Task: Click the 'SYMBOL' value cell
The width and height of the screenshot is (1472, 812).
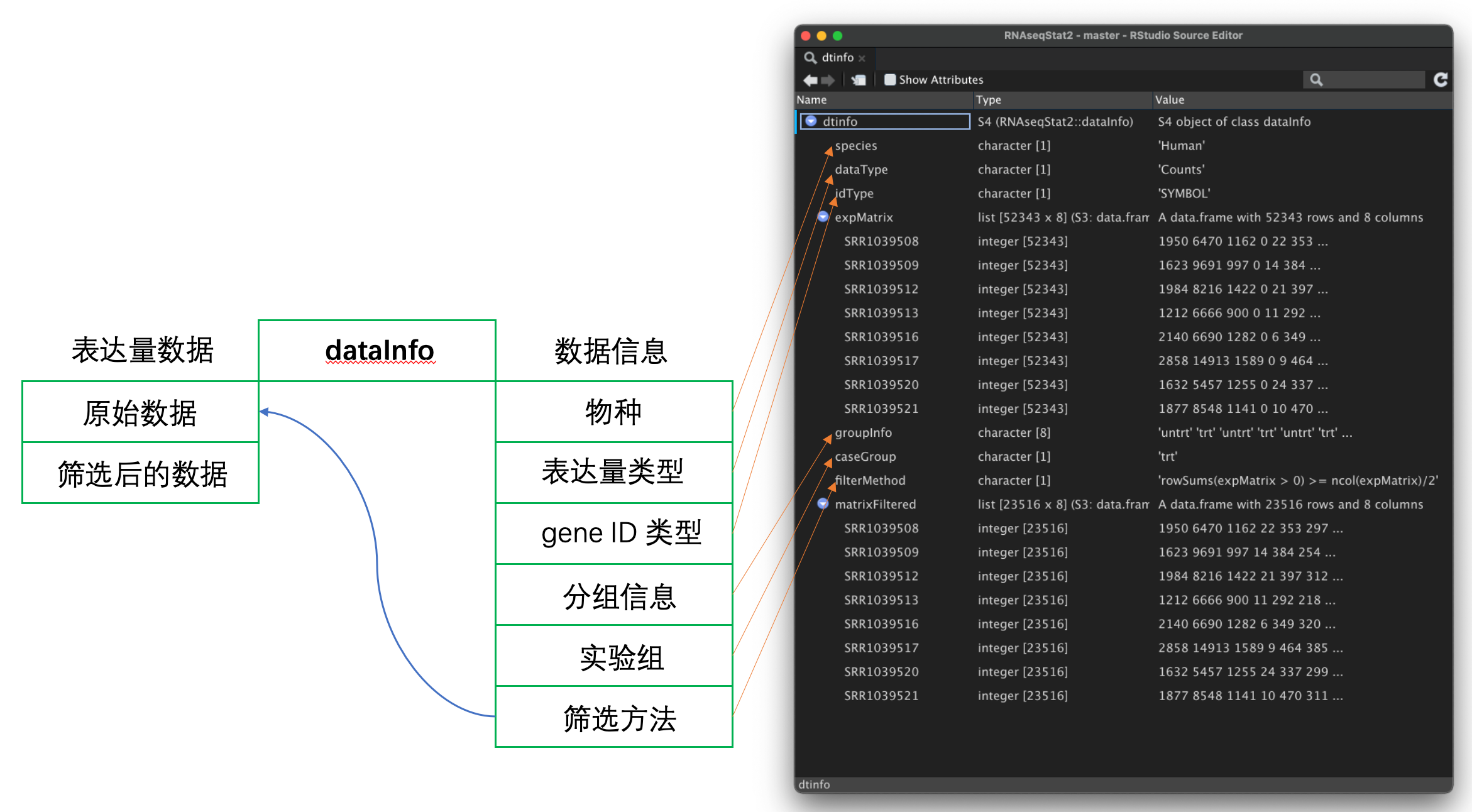Action: coord(1184,193)
